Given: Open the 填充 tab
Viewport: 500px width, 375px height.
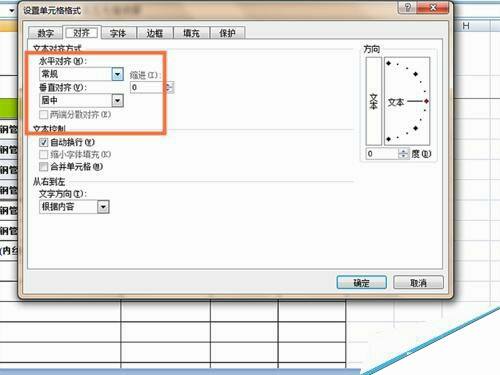Looking at the screenshot, I should pos(191,33).
